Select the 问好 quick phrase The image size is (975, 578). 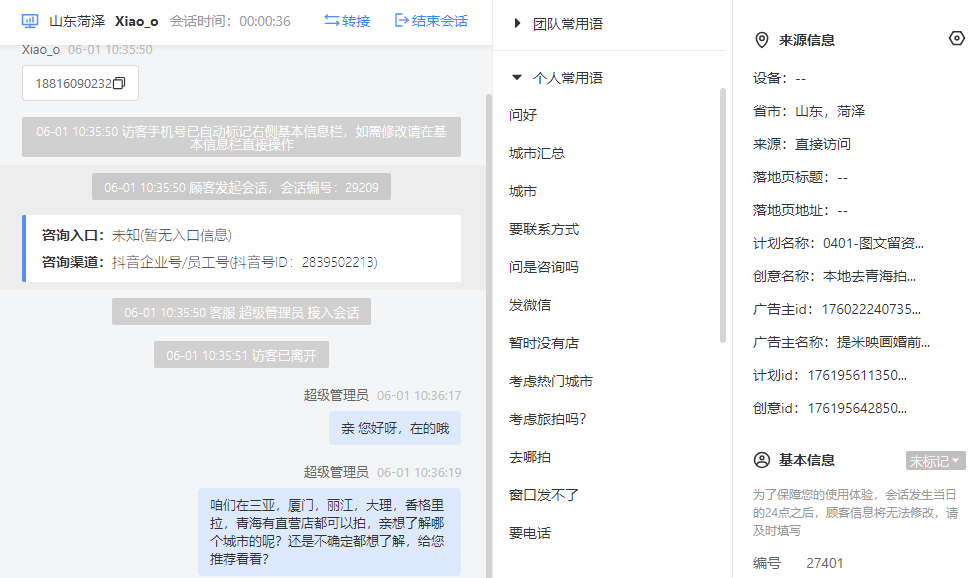[x=523, y=115]
